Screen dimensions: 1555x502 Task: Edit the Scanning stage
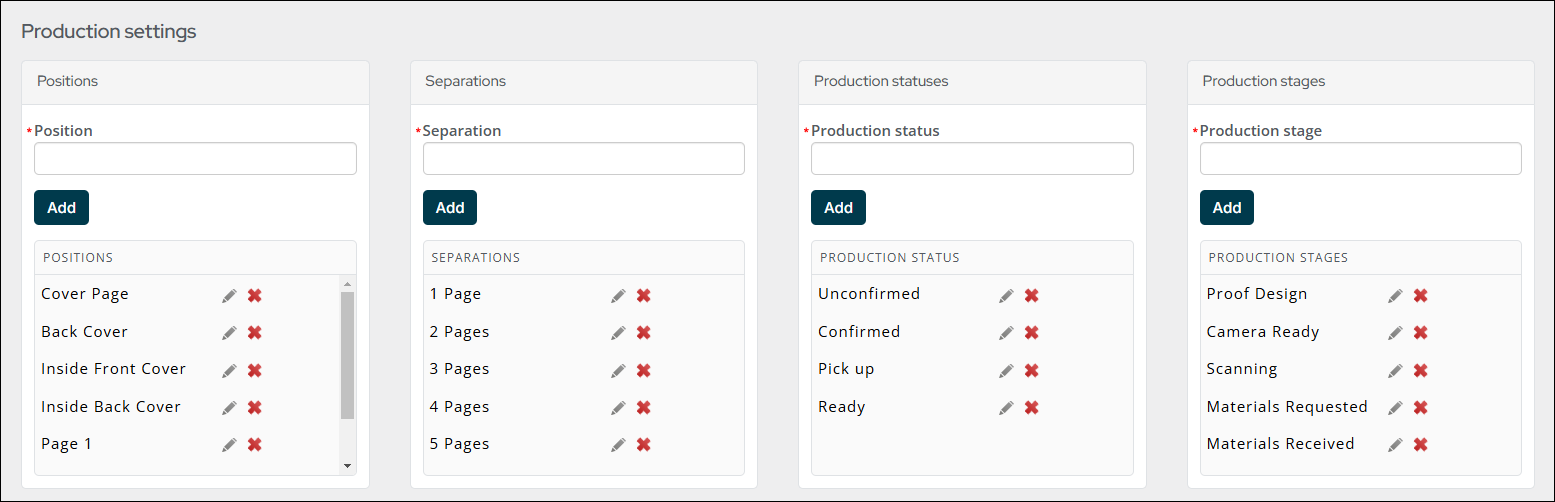(1396, 370)
